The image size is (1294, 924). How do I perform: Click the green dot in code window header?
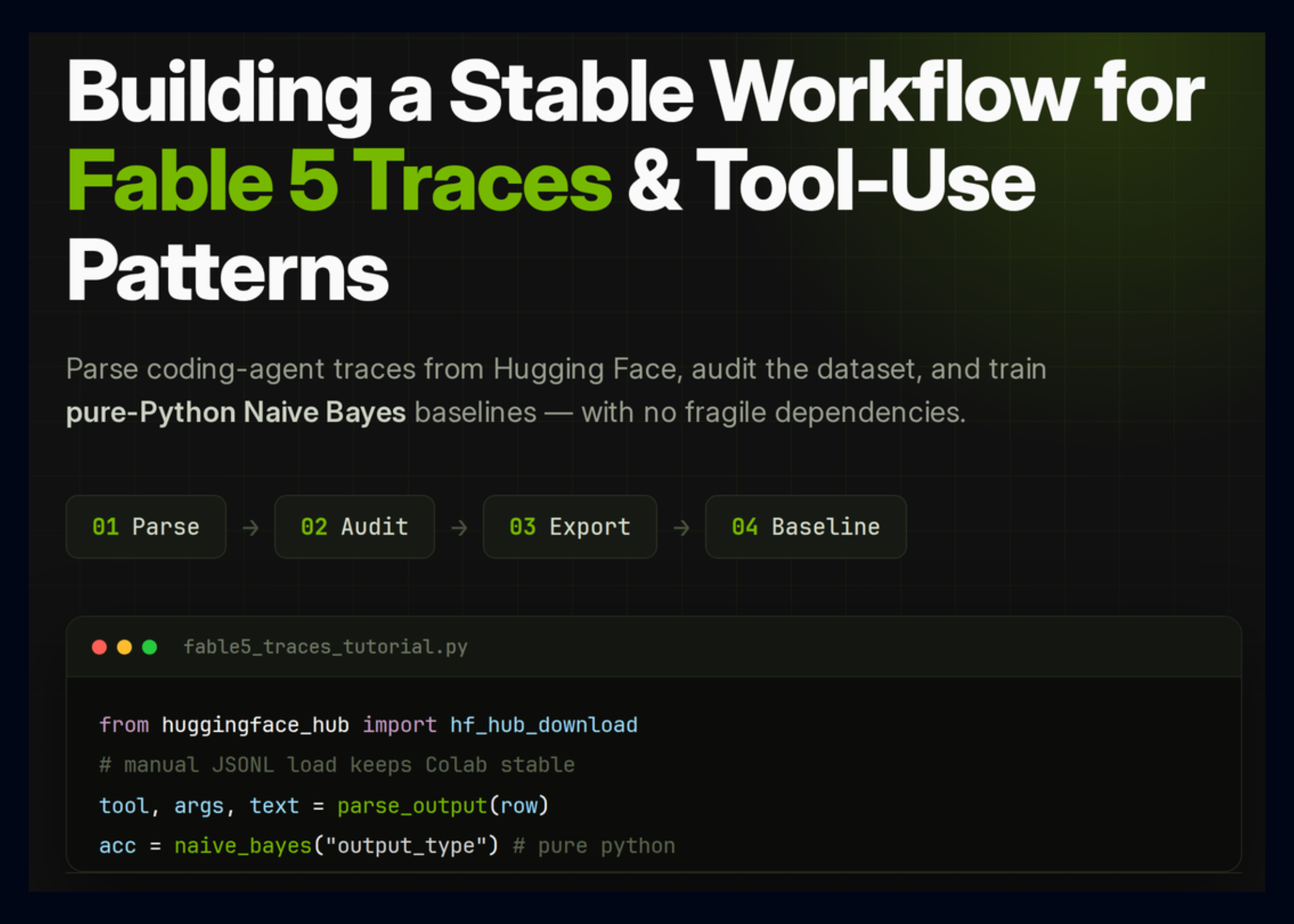point(150,647)
